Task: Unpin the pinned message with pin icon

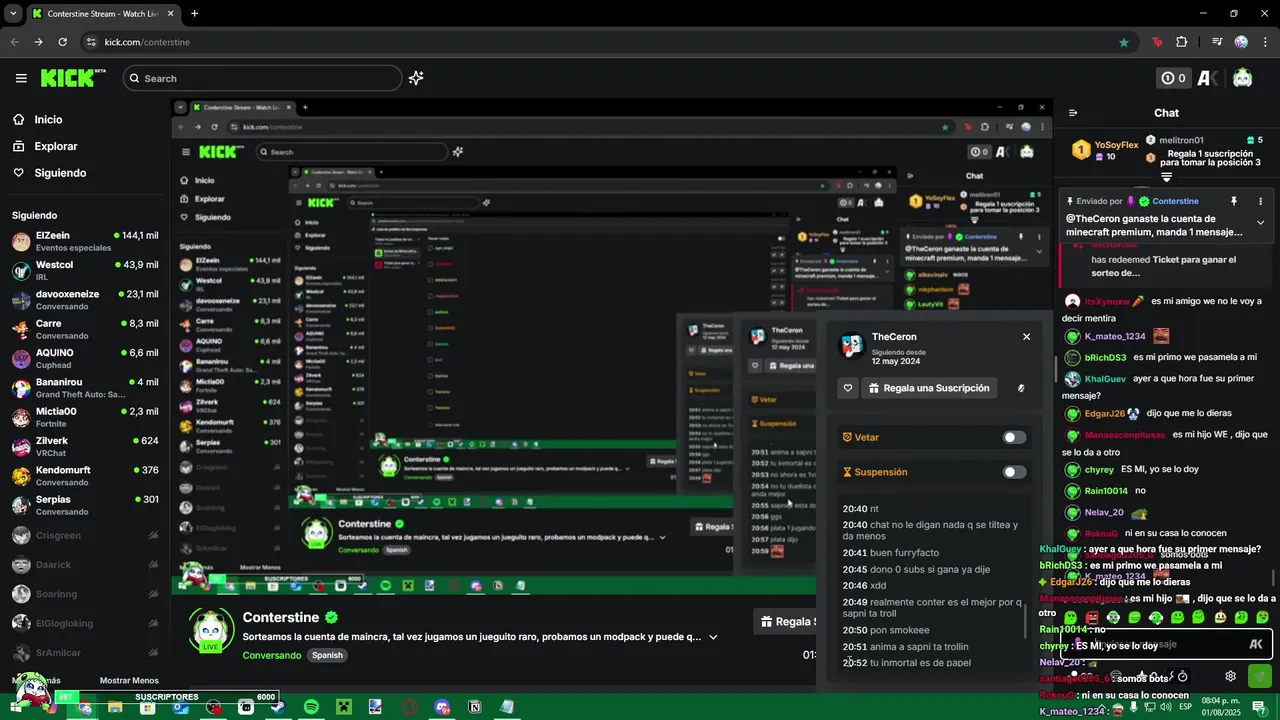Action: (1234, 201)
